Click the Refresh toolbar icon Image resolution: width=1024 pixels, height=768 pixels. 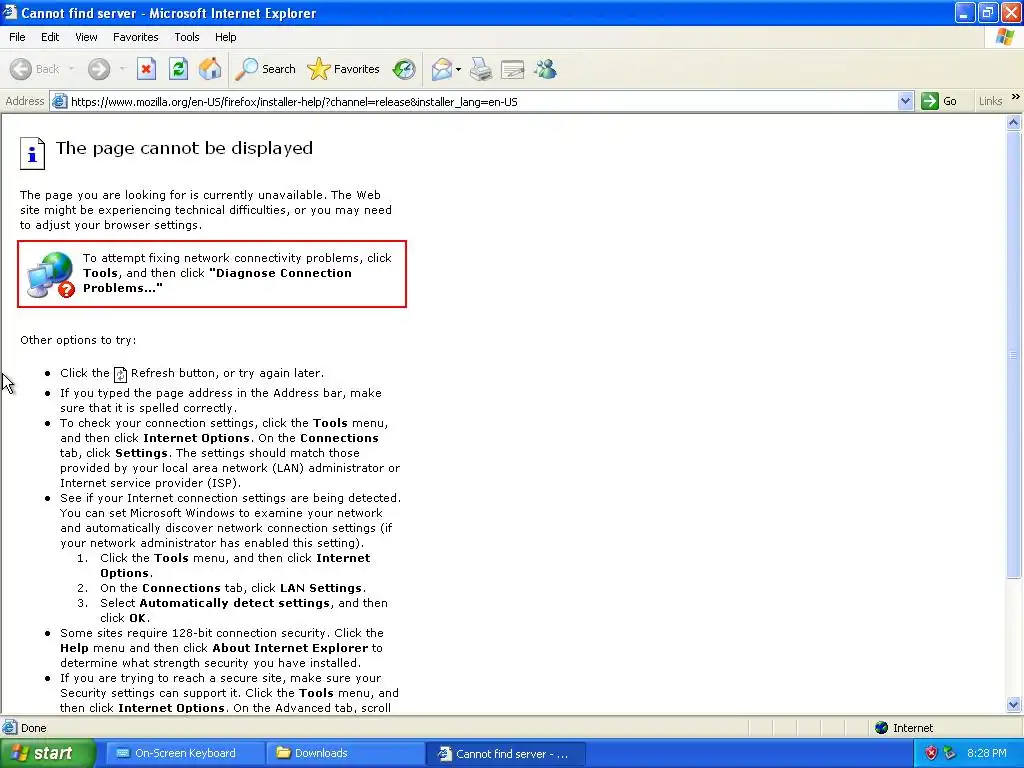point(178,69)
